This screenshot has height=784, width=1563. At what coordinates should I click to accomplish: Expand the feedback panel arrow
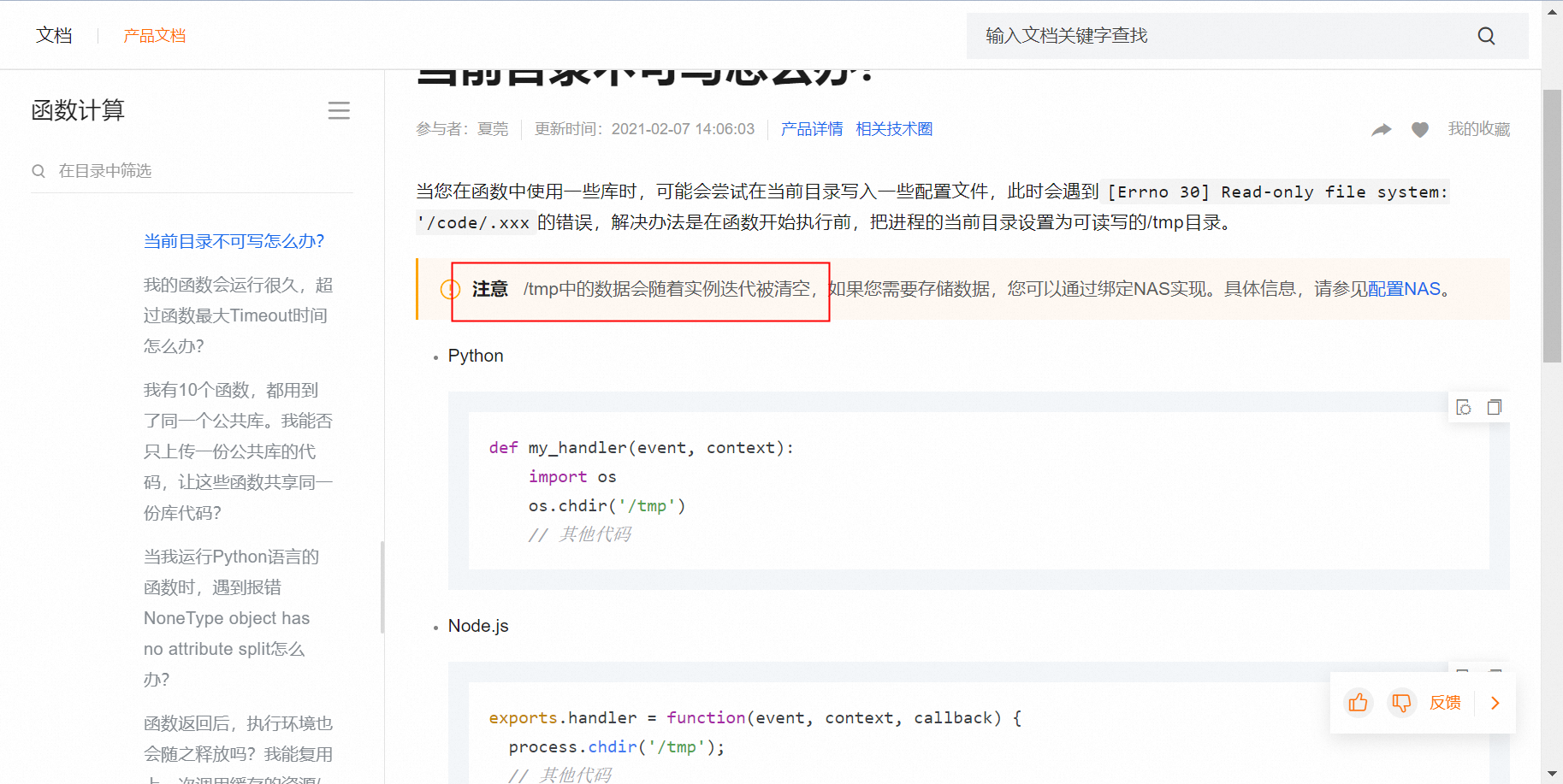(x=1495, y=703)
